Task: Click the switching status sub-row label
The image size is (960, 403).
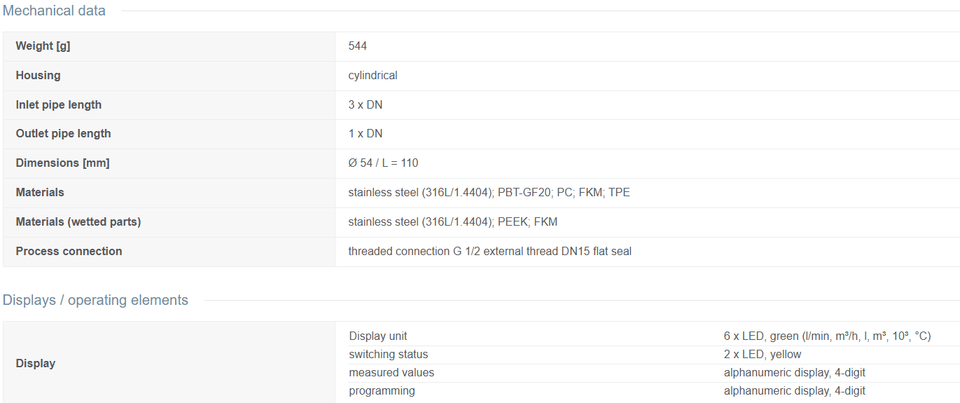Action: click(388, 355)
